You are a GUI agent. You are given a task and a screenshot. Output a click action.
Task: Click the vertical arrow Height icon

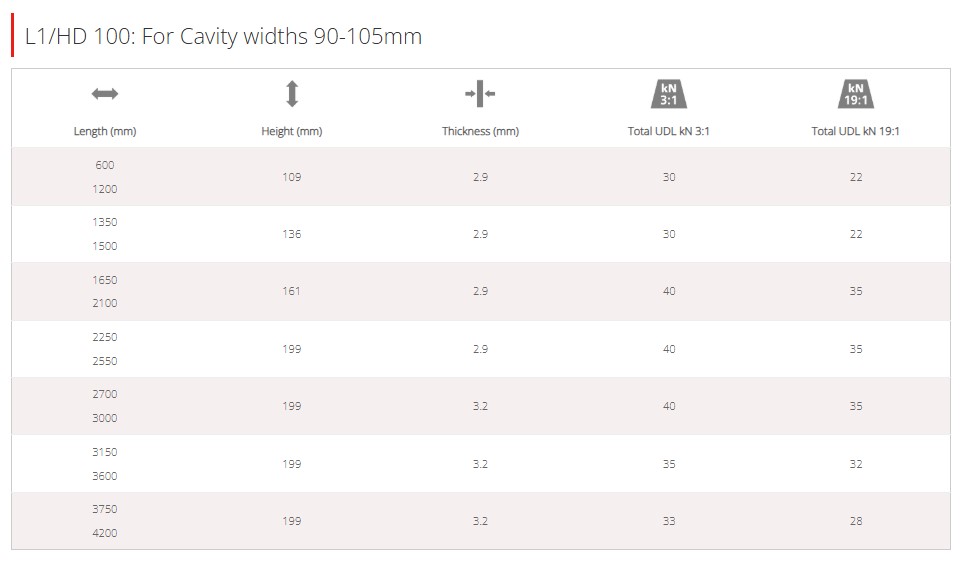tap(292, 94)
